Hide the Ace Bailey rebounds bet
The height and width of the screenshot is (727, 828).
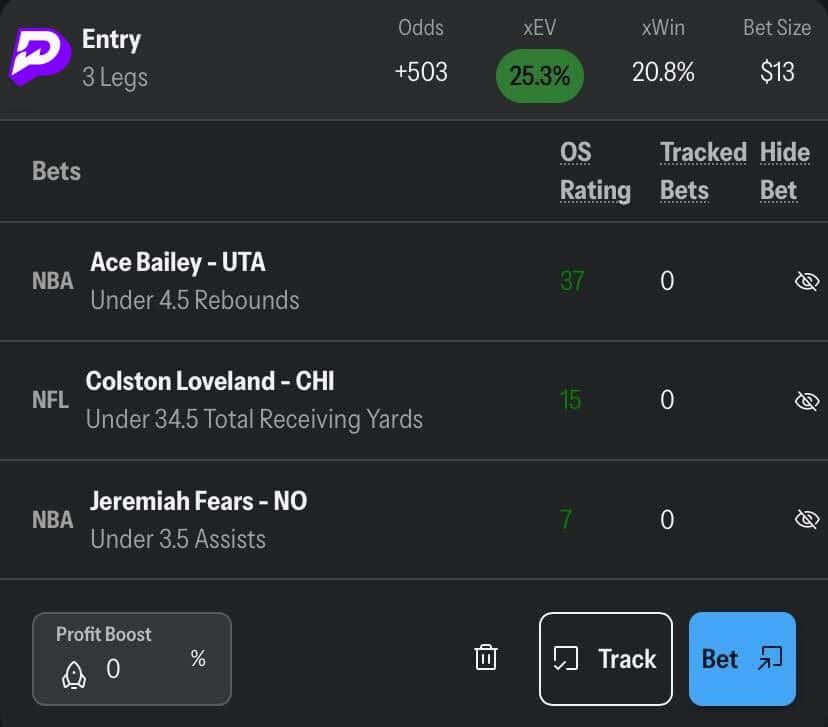(x=805, y=281)
